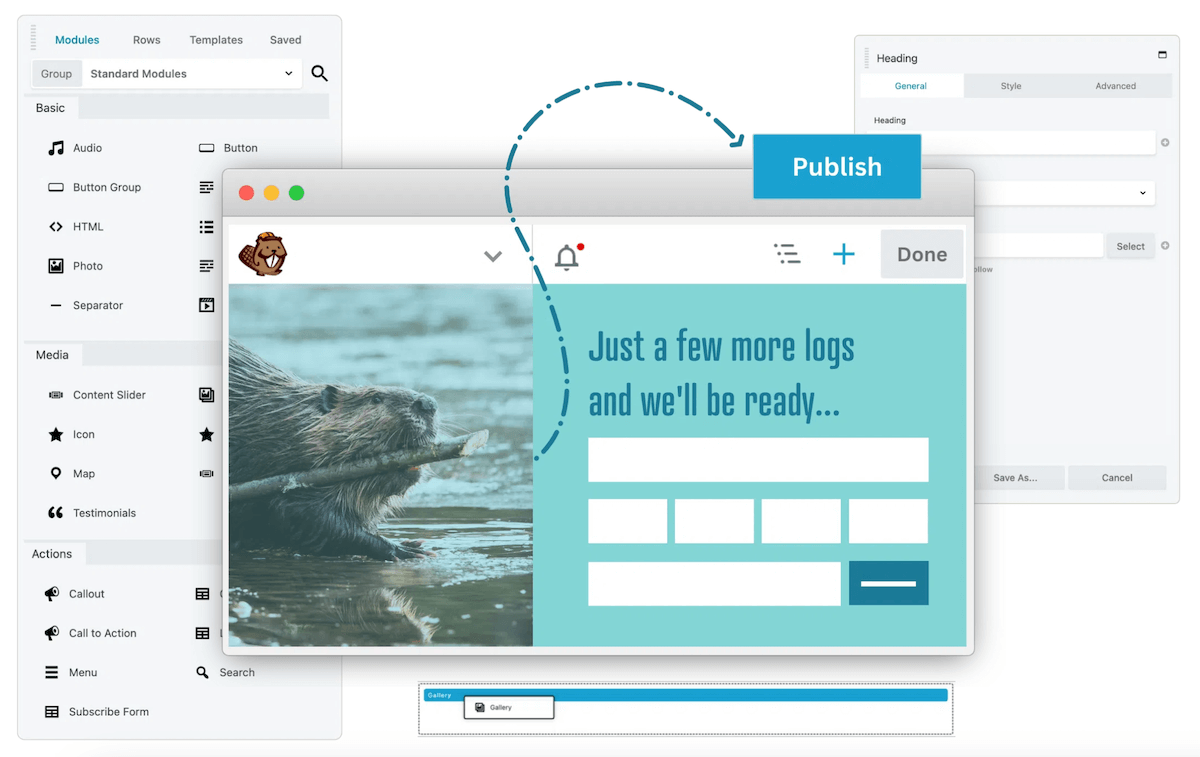Click the Gallery drag tooltip box
1200x757 pixels.
pyautogui.click(x=508, y=708)
